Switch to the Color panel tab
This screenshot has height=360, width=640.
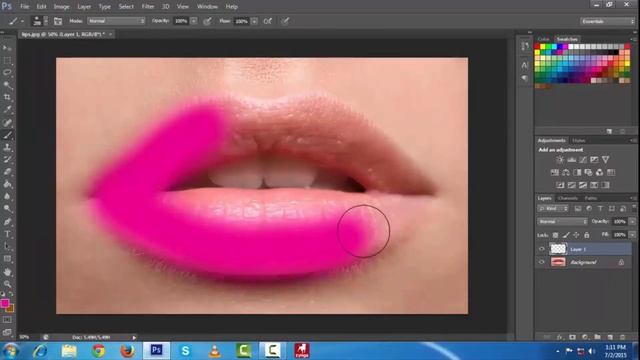coord(543,39)
